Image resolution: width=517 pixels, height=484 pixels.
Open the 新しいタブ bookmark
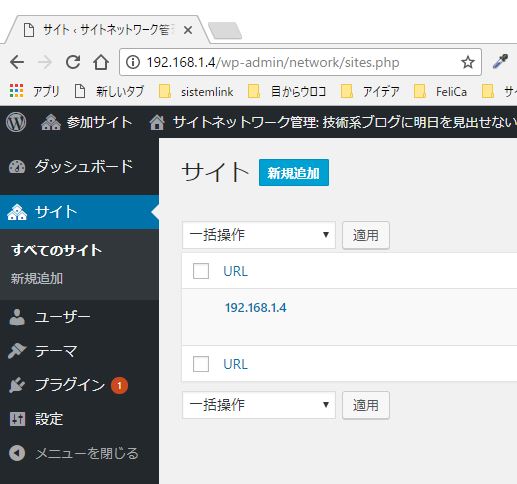coord(109,91)
